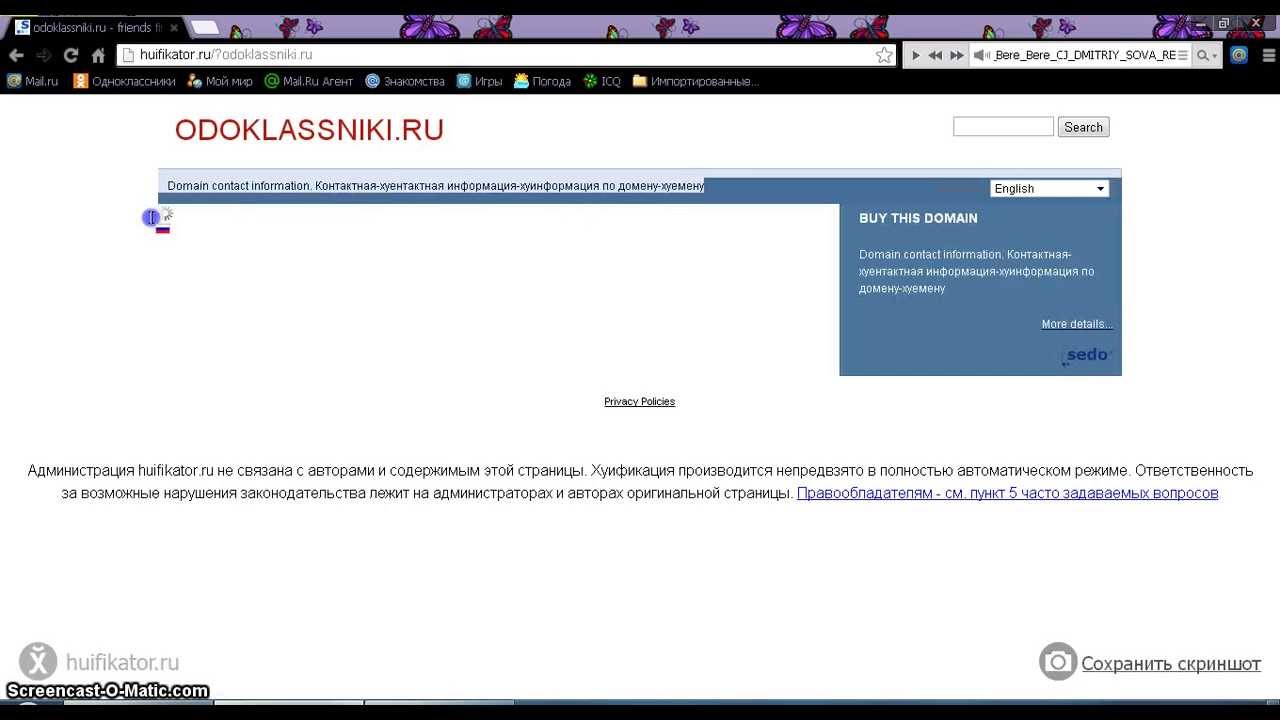Click the sedo logo
1280x720 pixels.
click(x=1085, y=356)
